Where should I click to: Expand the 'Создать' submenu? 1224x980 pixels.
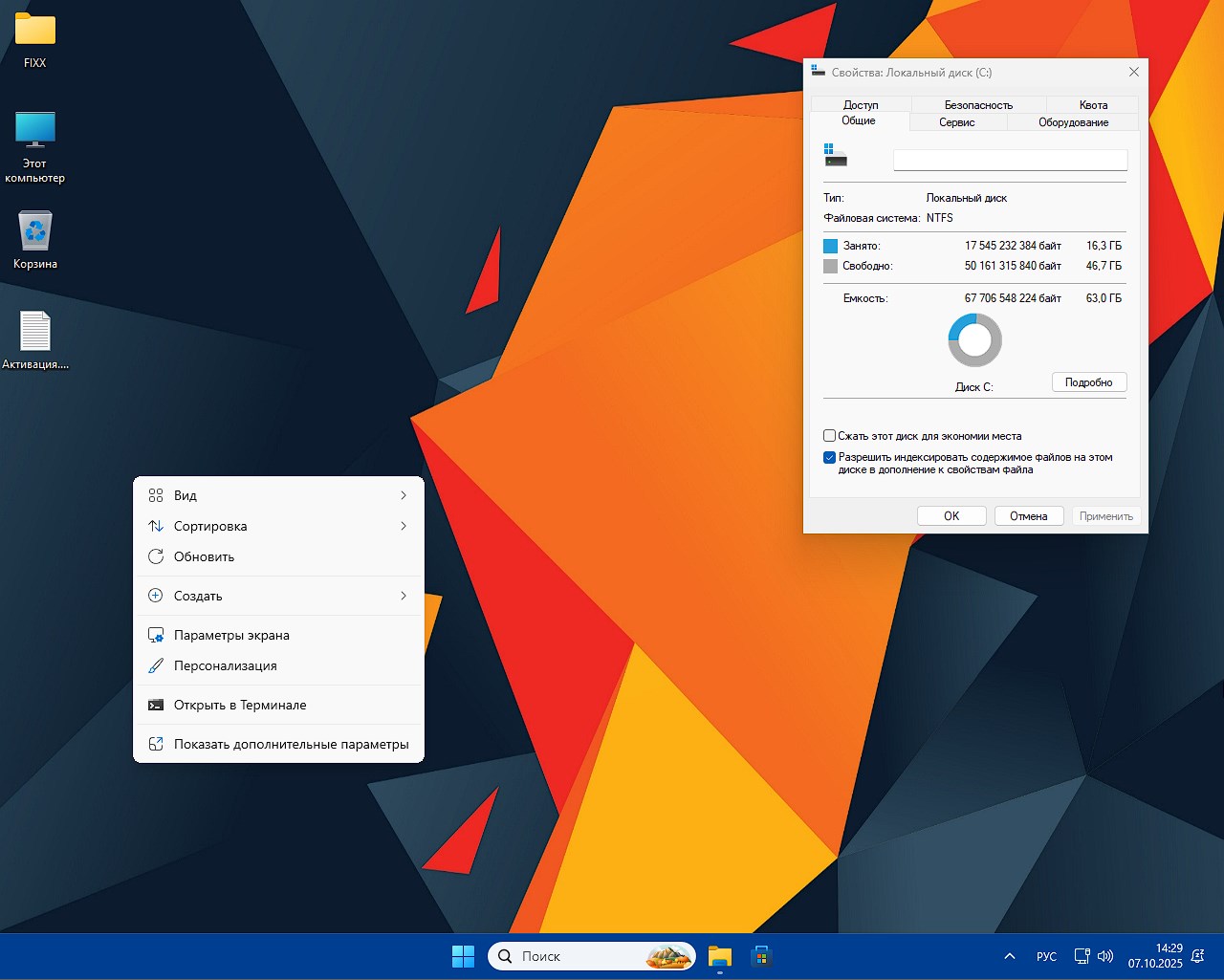(x=278, y=595)
